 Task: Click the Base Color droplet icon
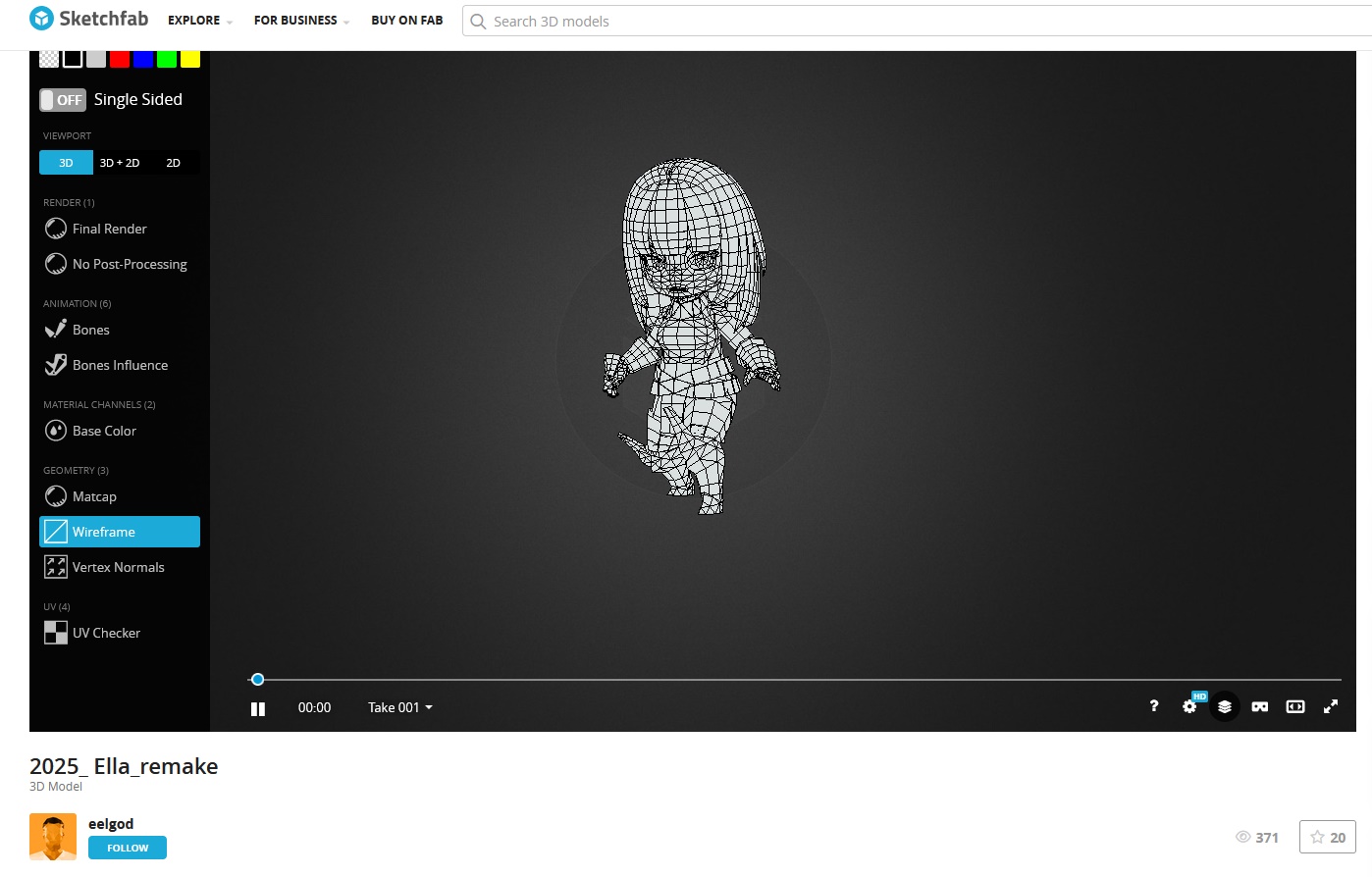pyautogui.click(x=56, y=431)
